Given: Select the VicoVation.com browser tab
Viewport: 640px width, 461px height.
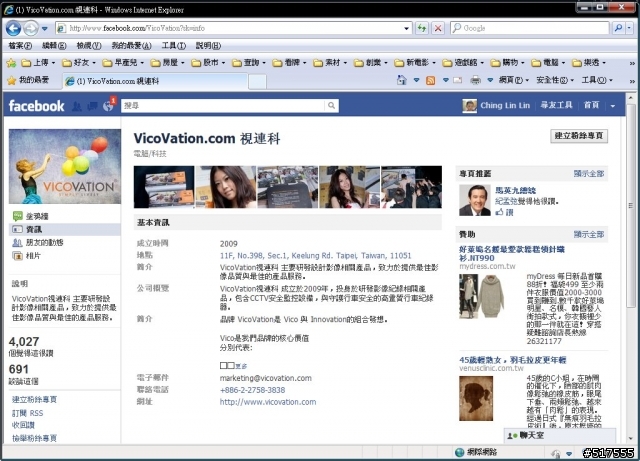Looking at the screenshot, I should click(154, 81).
